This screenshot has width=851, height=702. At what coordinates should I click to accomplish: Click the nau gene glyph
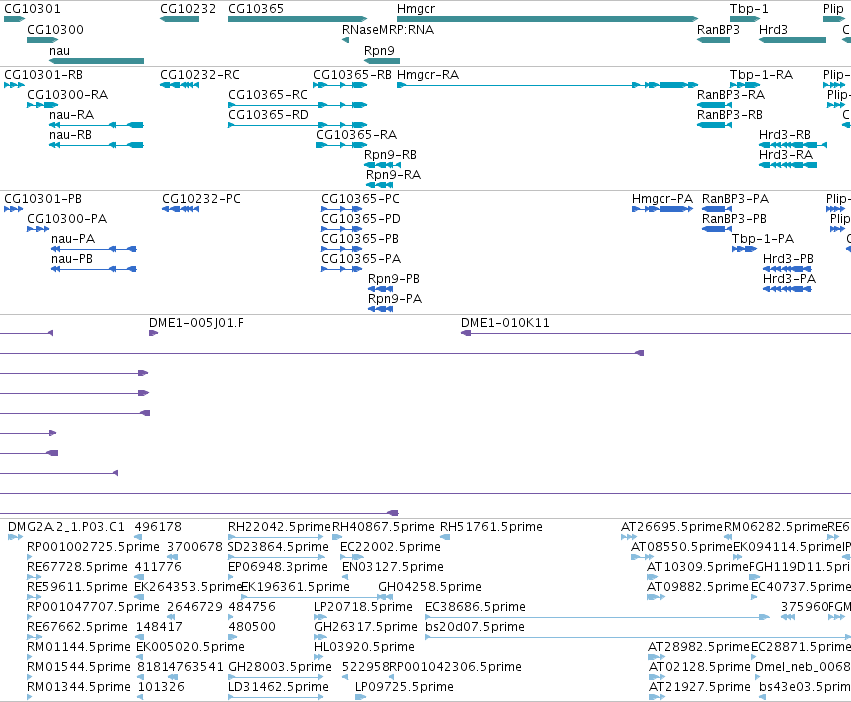pyautogui.click(x=97, y=61)
